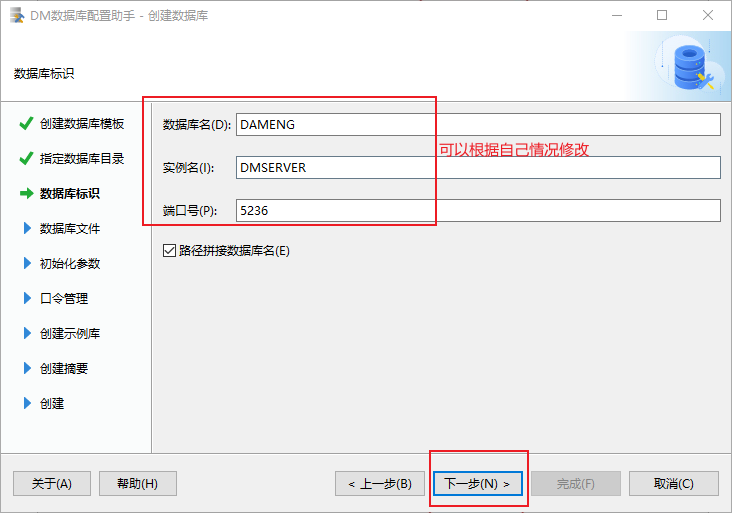Click the disabled 完成(F) button
Image resolution: width=732 pixels, height=513 pixels.
[576, 484]
